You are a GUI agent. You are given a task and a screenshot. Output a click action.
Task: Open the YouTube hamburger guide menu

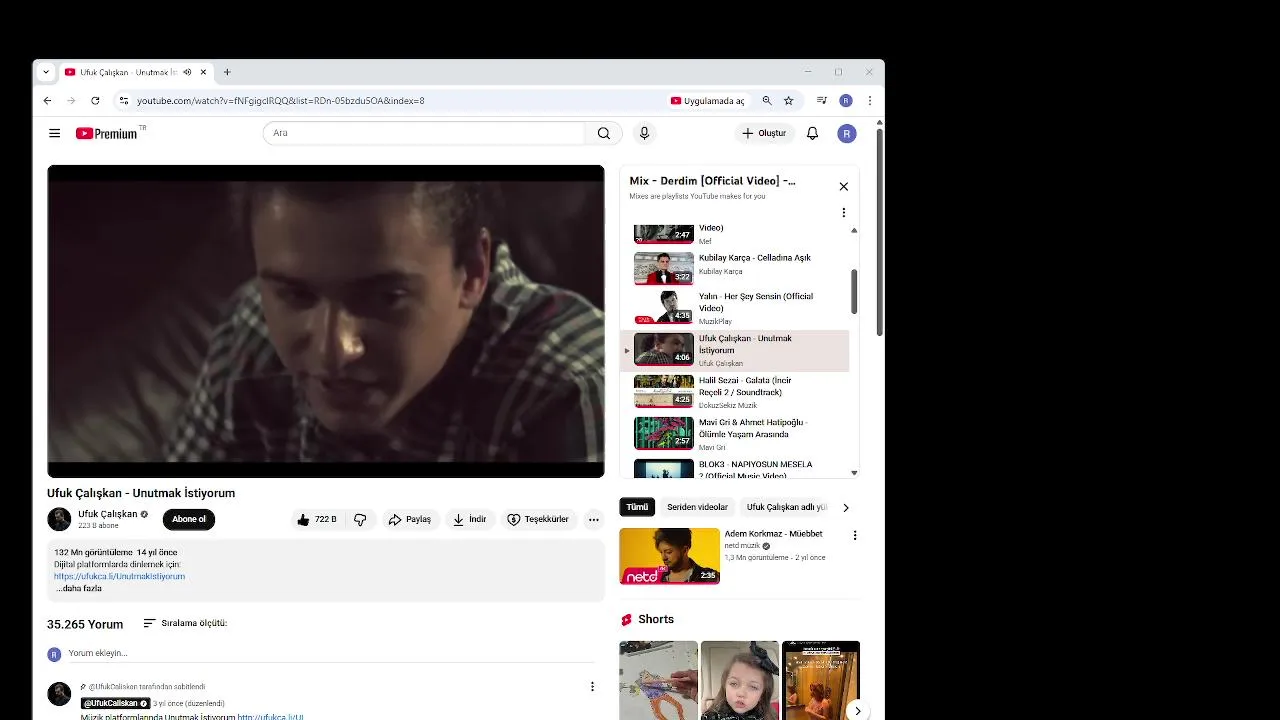tap(55, 133)
